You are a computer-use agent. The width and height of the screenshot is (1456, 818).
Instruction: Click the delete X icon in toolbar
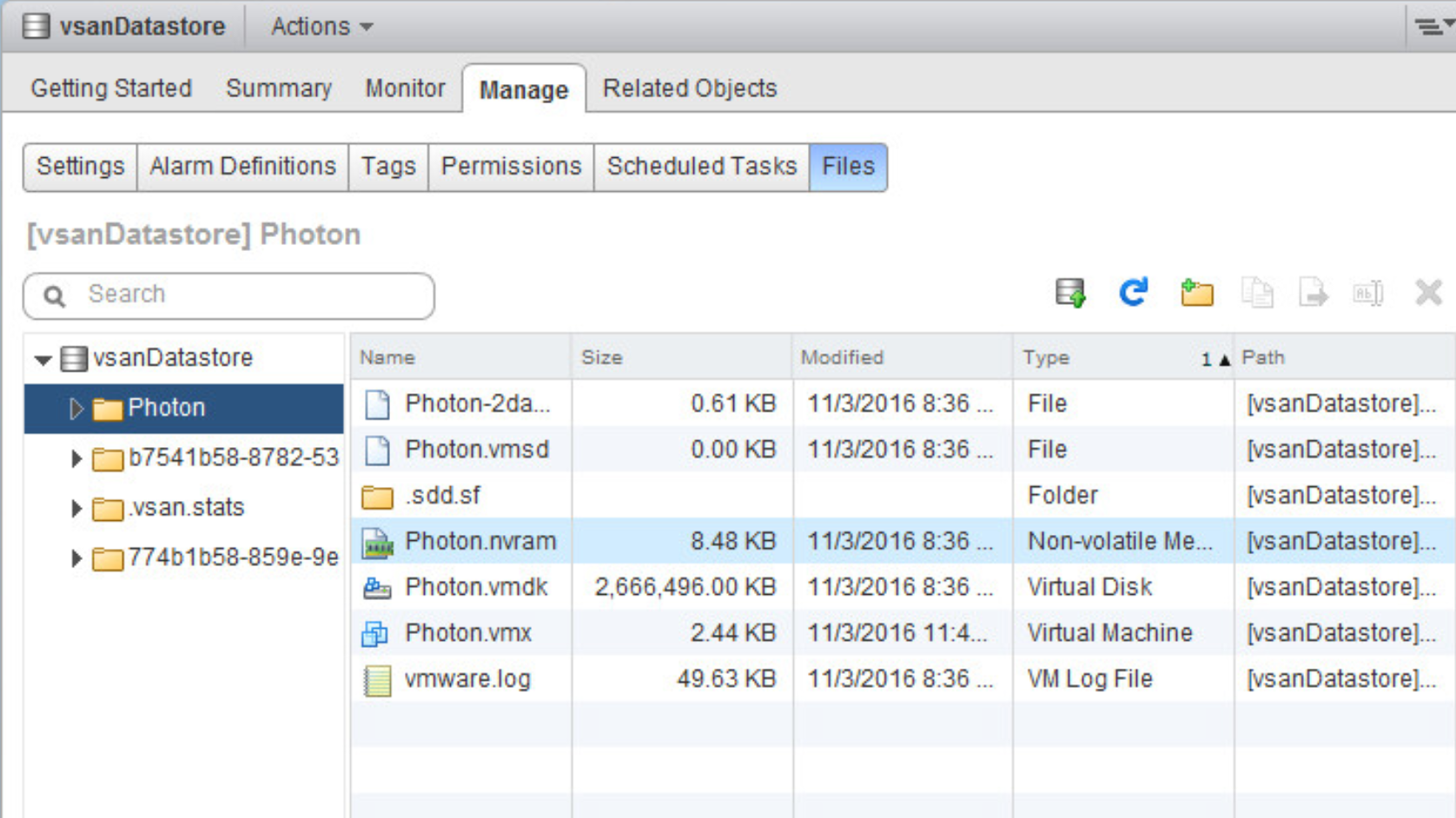pyautogui.click(x=1428, y=294)
